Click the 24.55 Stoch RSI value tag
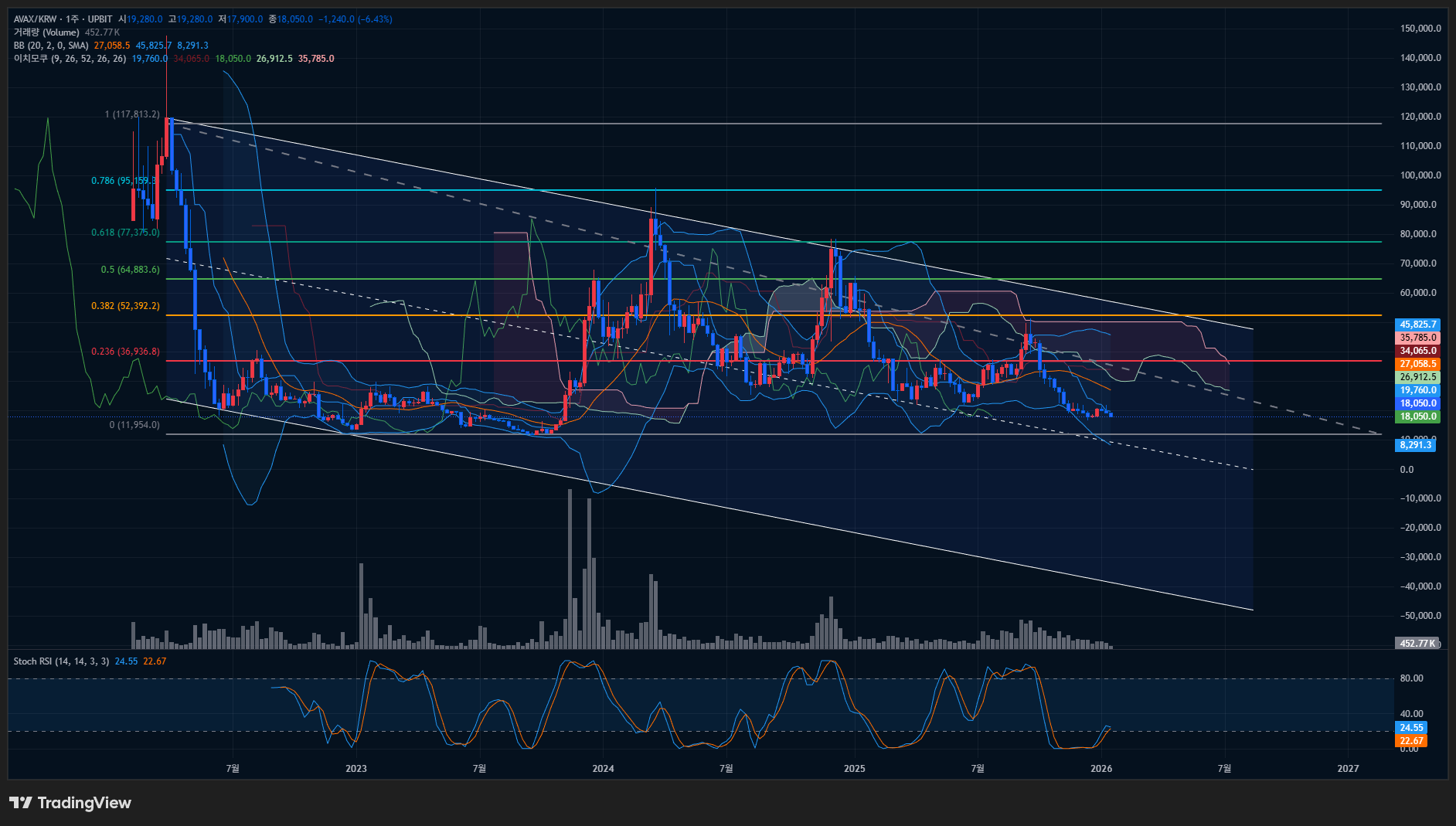Screen dimensions: 1456x826 click(x=1411, y=728)
